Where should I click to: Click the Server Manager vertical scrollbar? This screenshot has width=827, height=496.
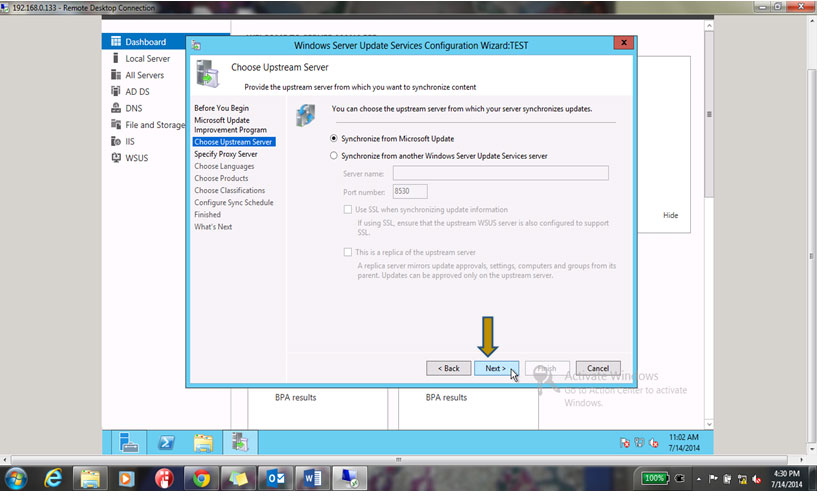(709, 114)
